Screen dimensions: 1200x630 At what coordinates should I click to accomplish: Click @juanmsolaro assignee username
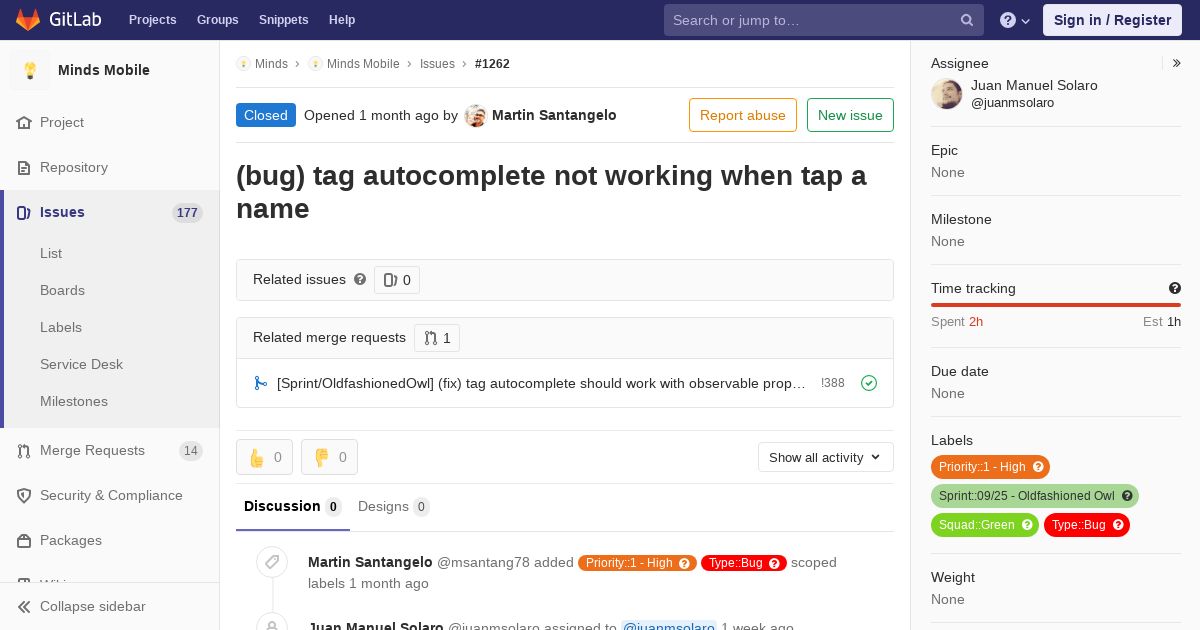(x=1012, y=103)
